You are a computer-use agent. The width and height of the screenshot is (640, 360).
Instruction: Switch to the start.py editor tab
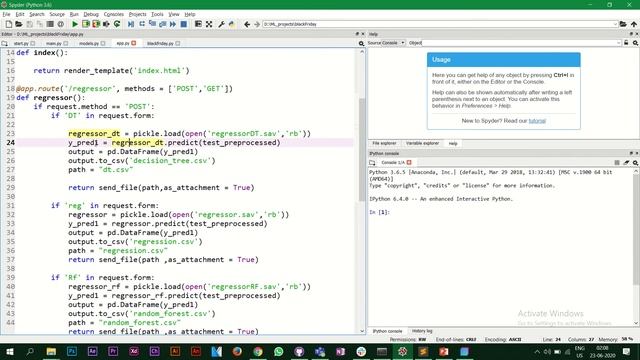[x=21, y=43]
